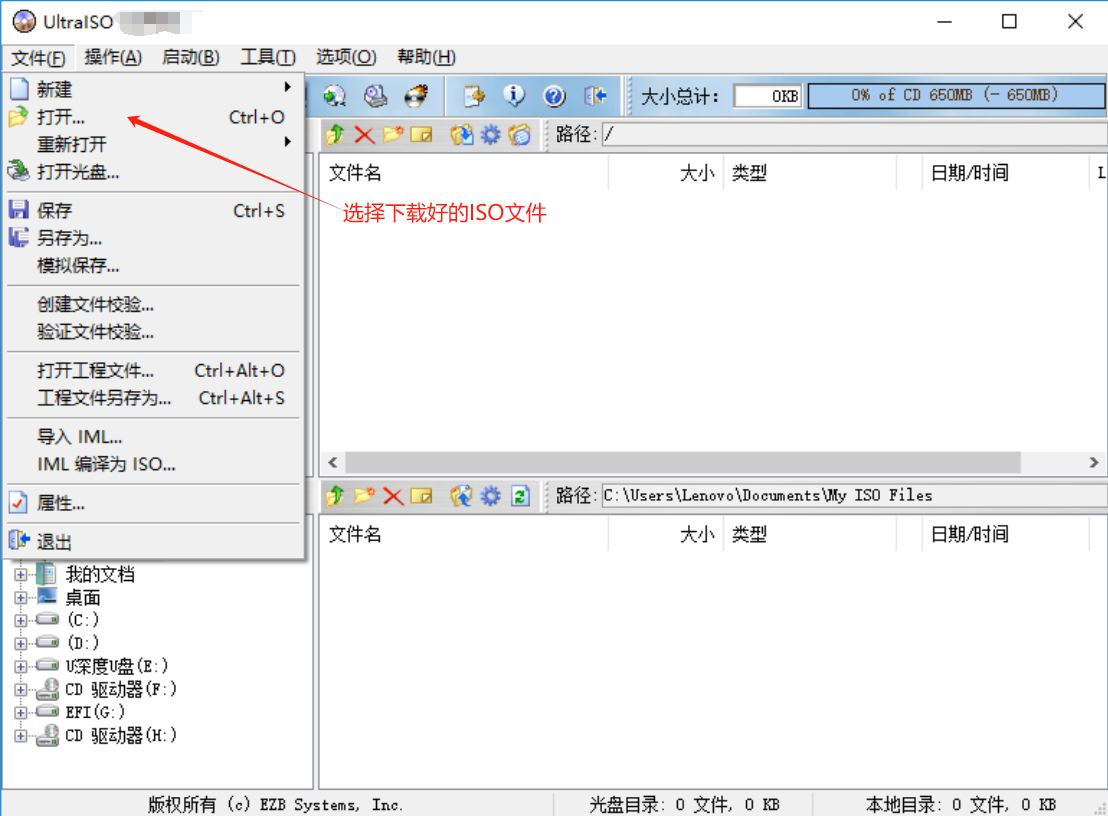
Task: Click the lower pane local path field
Action: (850, 496)
